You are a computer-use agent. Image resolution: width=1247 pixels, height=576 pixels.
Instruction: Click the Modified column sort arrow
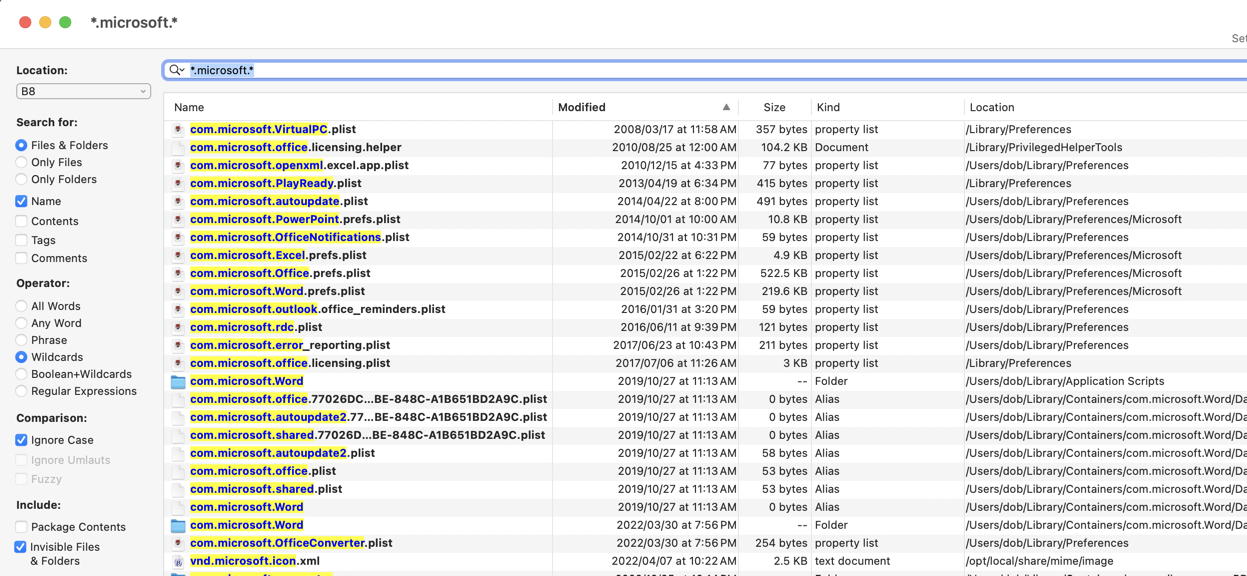(x=726, y=107)
